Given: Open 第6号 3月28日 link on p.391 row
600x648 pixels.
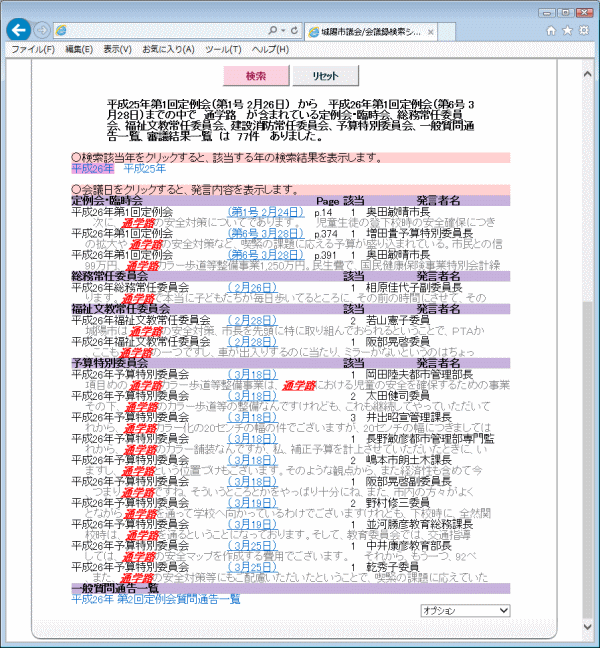Looking at the screenshot, I should (266, 255).
